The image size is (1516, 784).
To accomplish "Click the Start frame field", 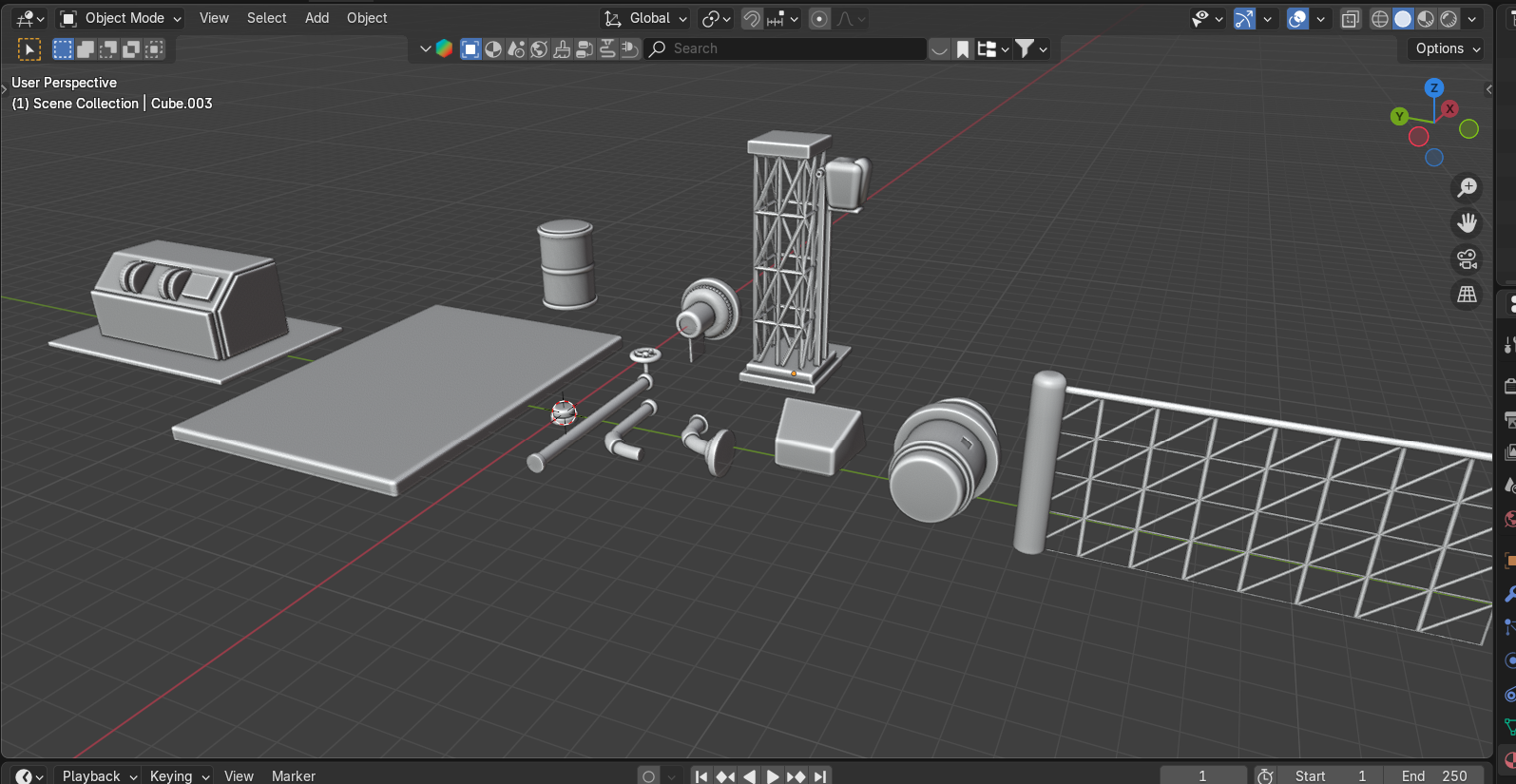I will [x=1331, y=776].
